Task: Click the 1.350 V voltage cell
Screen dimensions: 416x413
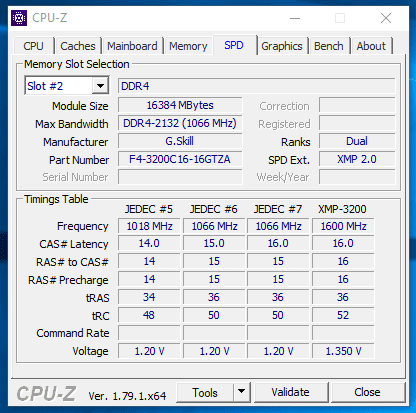Action: pyautogui.click(x=343, y=351)
